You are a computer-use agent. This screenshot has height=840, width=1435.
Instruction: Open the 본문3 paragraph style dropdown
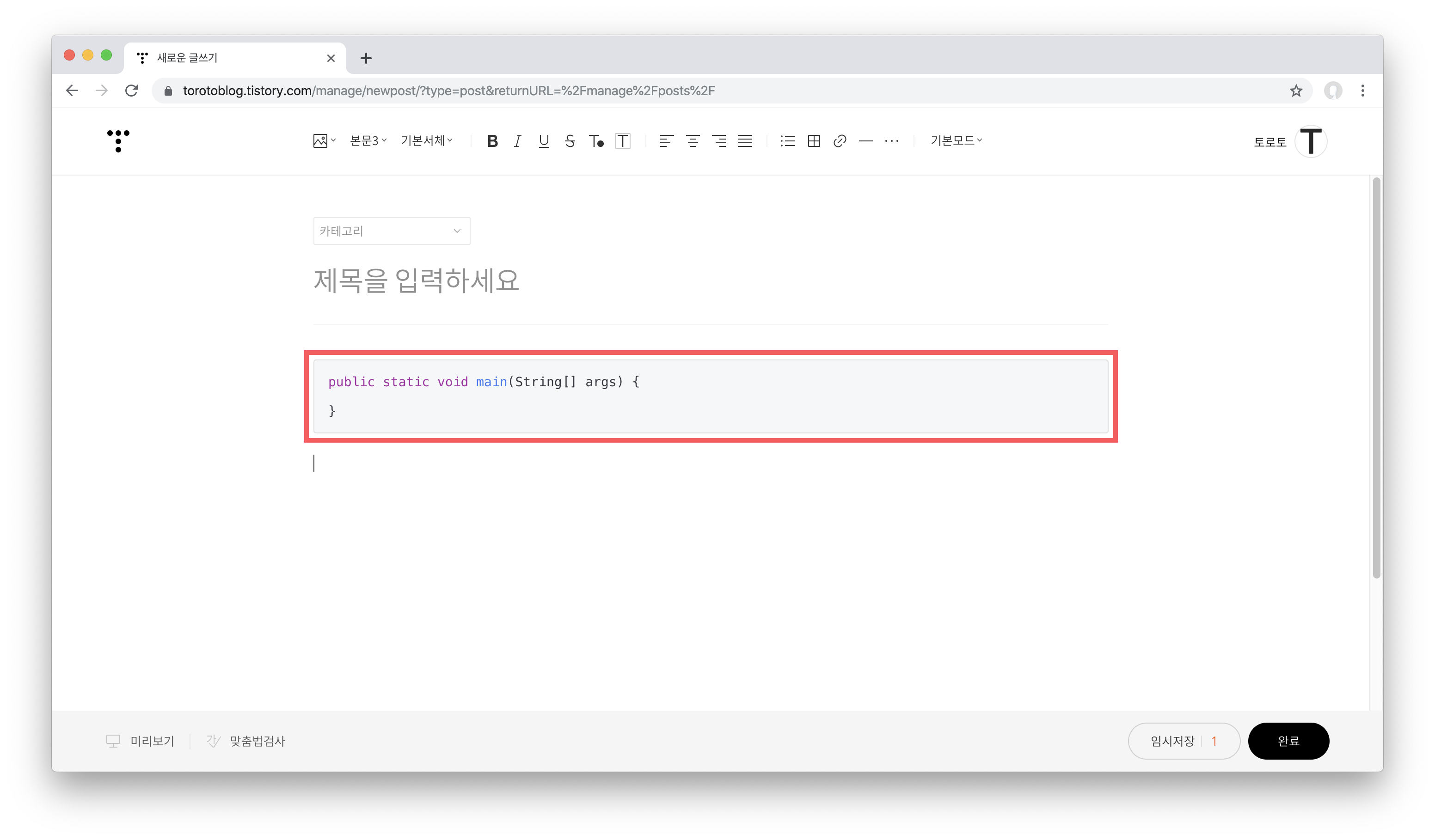(368, 140)
